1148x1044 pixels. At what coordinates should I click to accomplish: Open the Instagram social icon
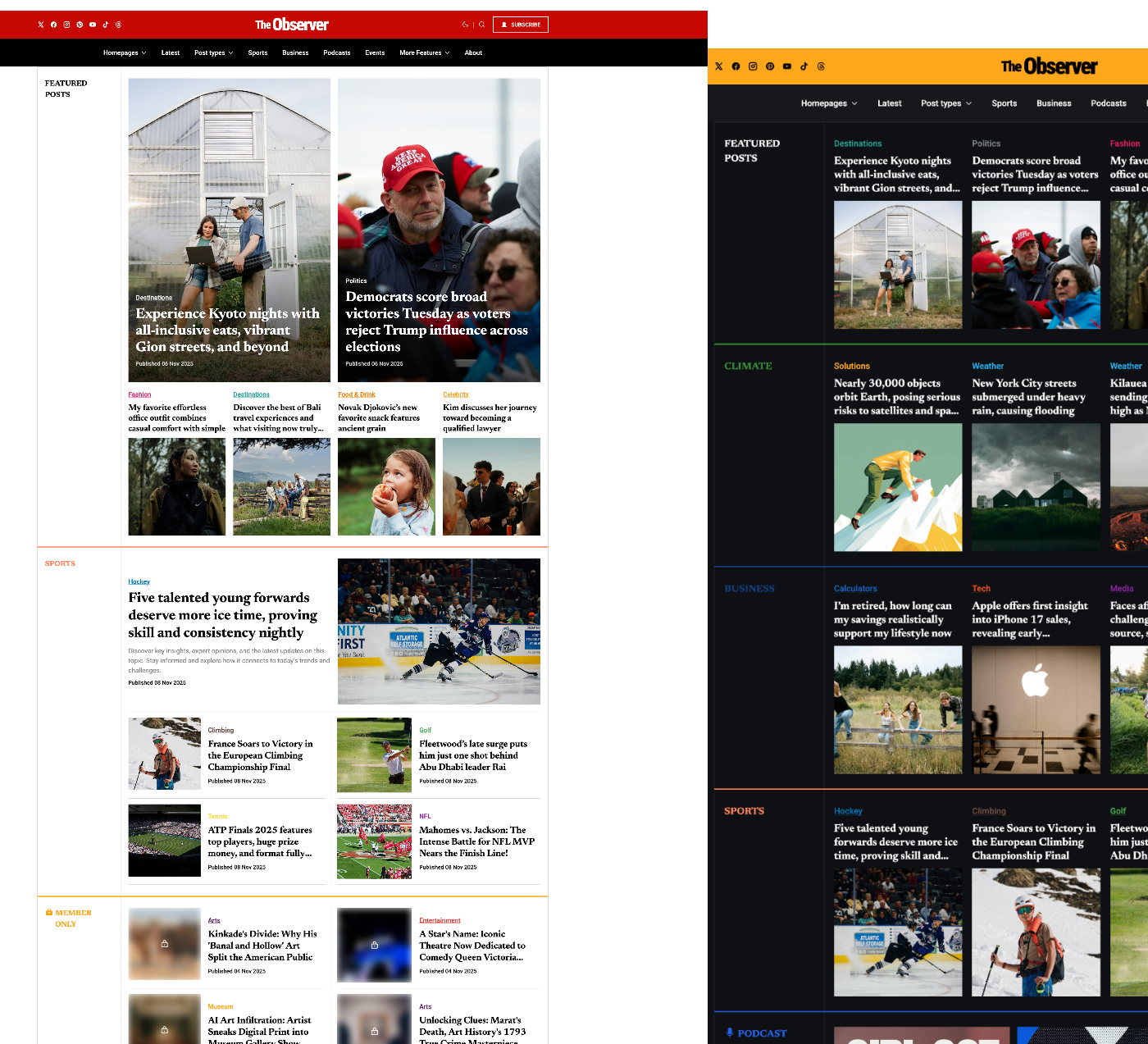(x=66, y=25)
